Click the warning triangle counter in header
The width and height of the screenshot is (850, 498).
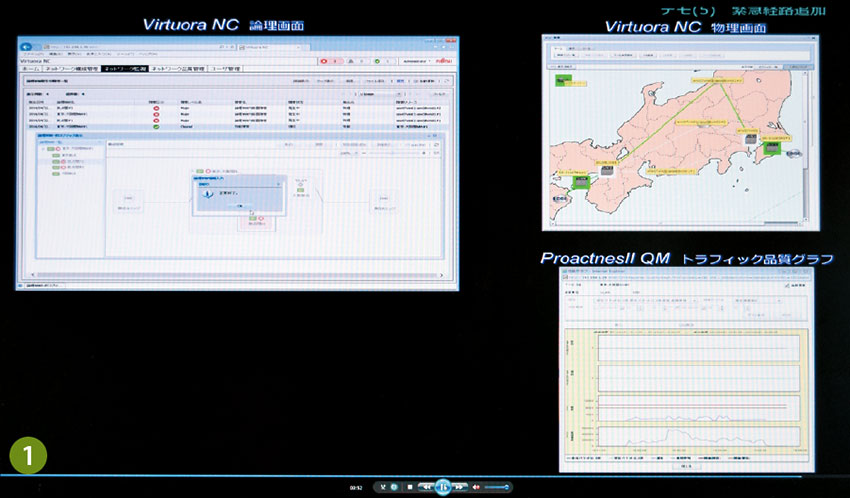point(356,61)
